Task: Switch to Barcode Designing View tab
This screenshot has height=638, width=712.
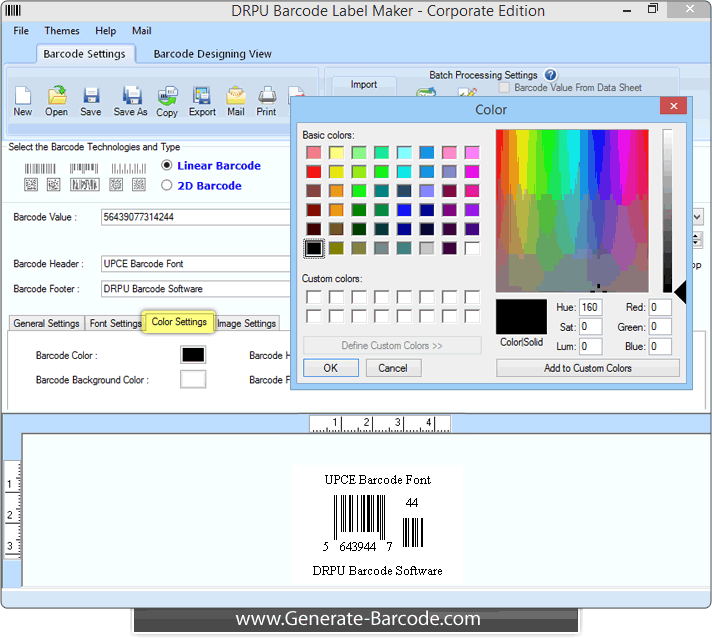Action: pos(213,54)
